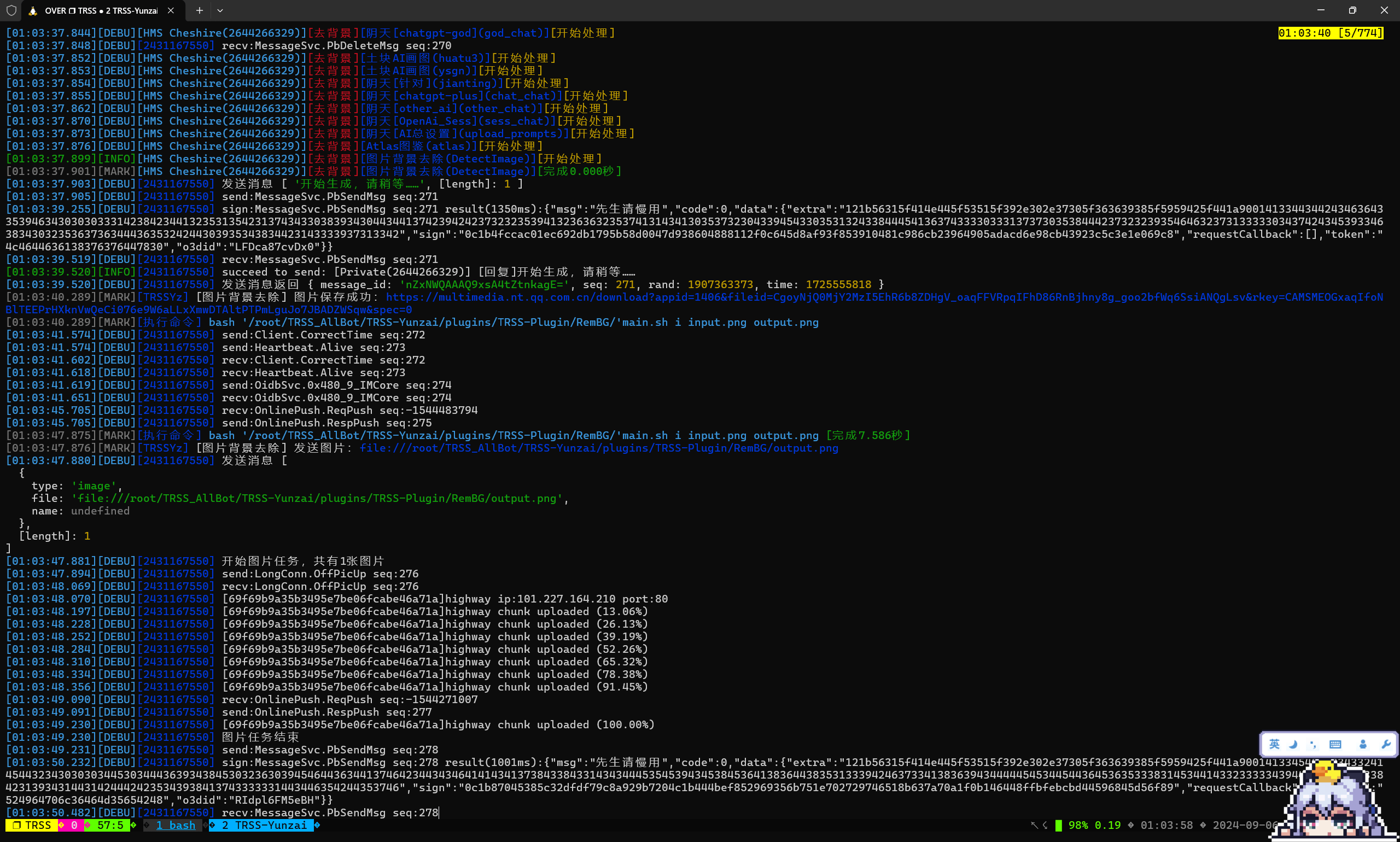1400x842 pixels.
Task: Restore down the terminal window
Action: point(1352,10)
